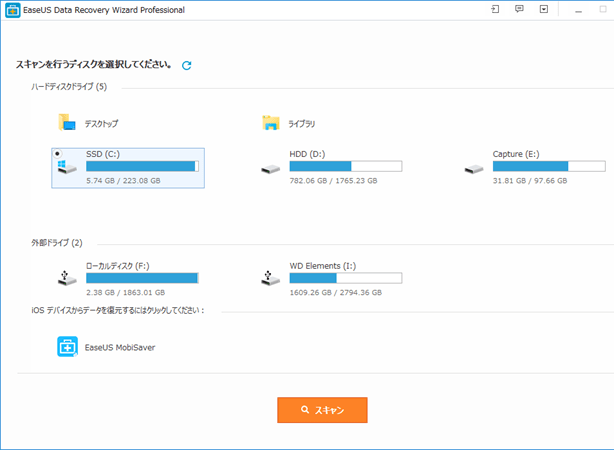Viewport: 614px width, 450px height.
Task: Click the Capture (E:) usage bar
Action: tap(549, 166)
